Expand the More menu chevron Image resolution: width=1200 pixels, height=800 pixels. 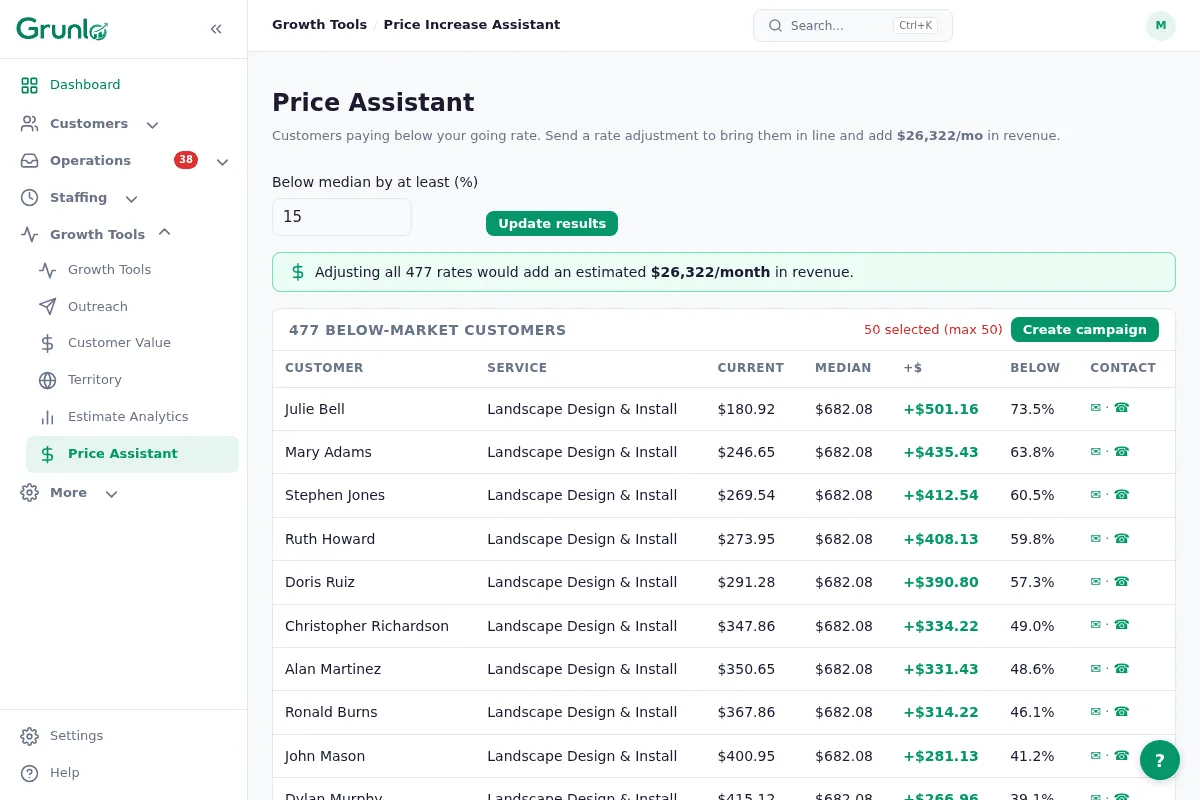coord(111,494)
